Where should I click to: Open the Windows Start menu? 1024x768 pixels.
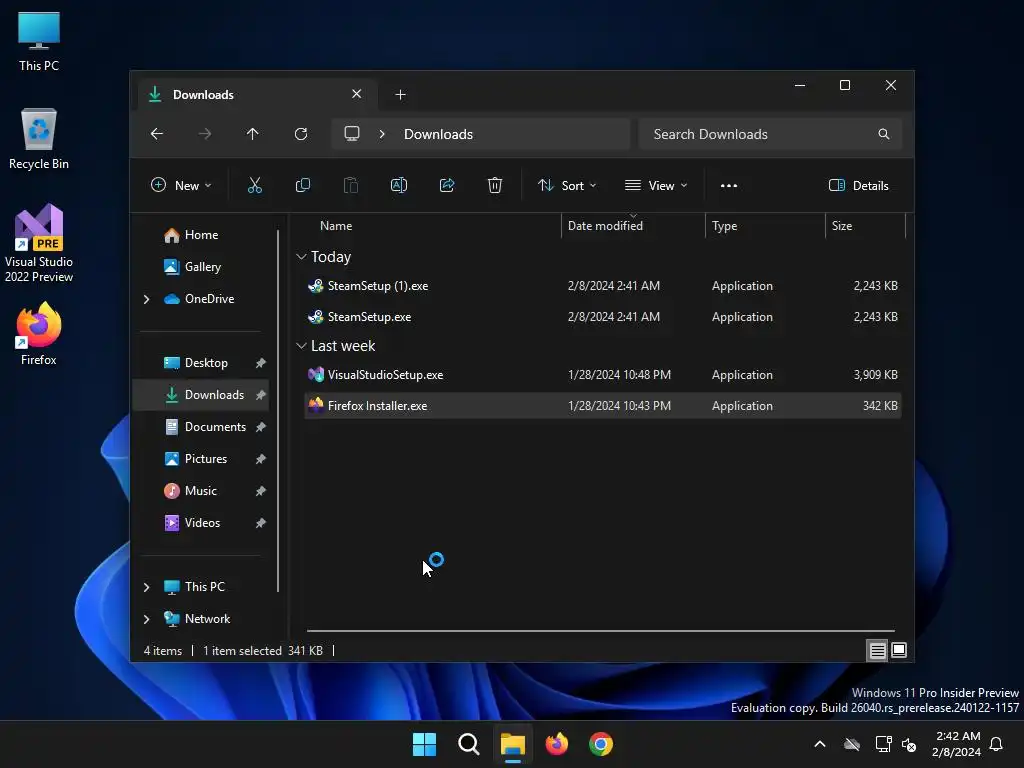pos(424,744)
